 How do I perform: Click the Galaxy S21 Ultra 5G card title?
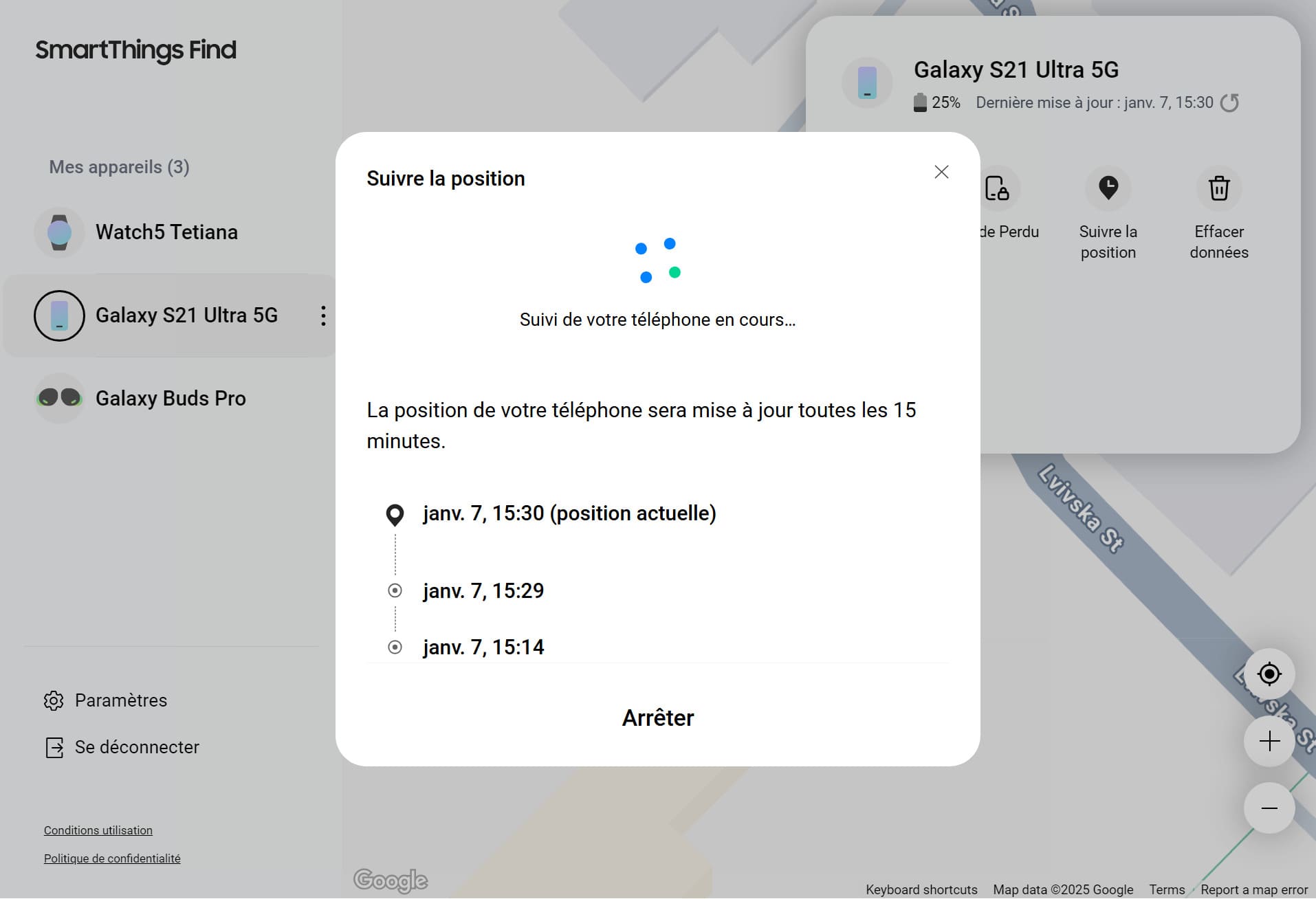click(1016, 69)
